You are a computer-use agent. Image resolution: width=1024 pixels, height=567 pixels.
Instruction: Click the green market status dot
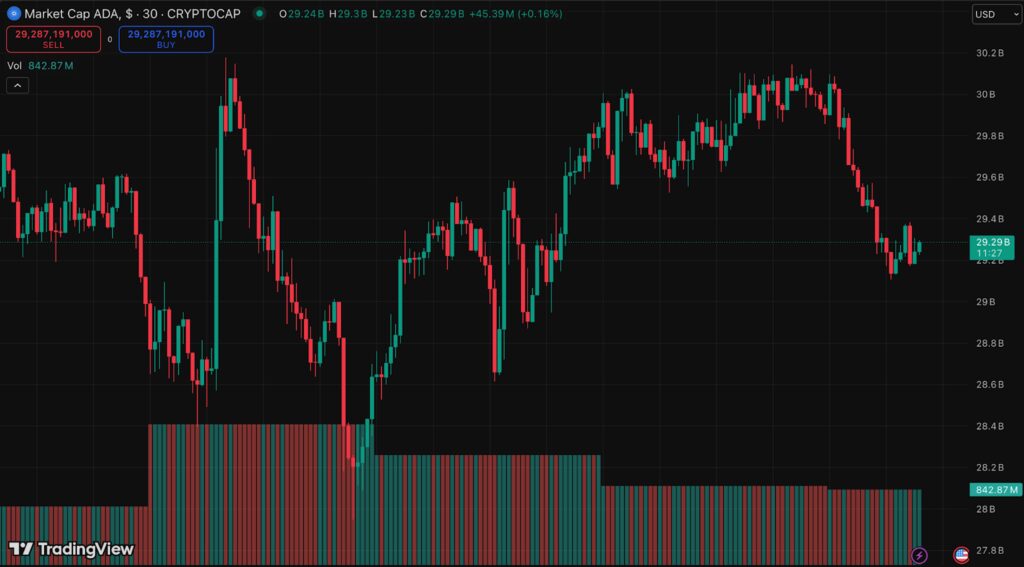259,14
